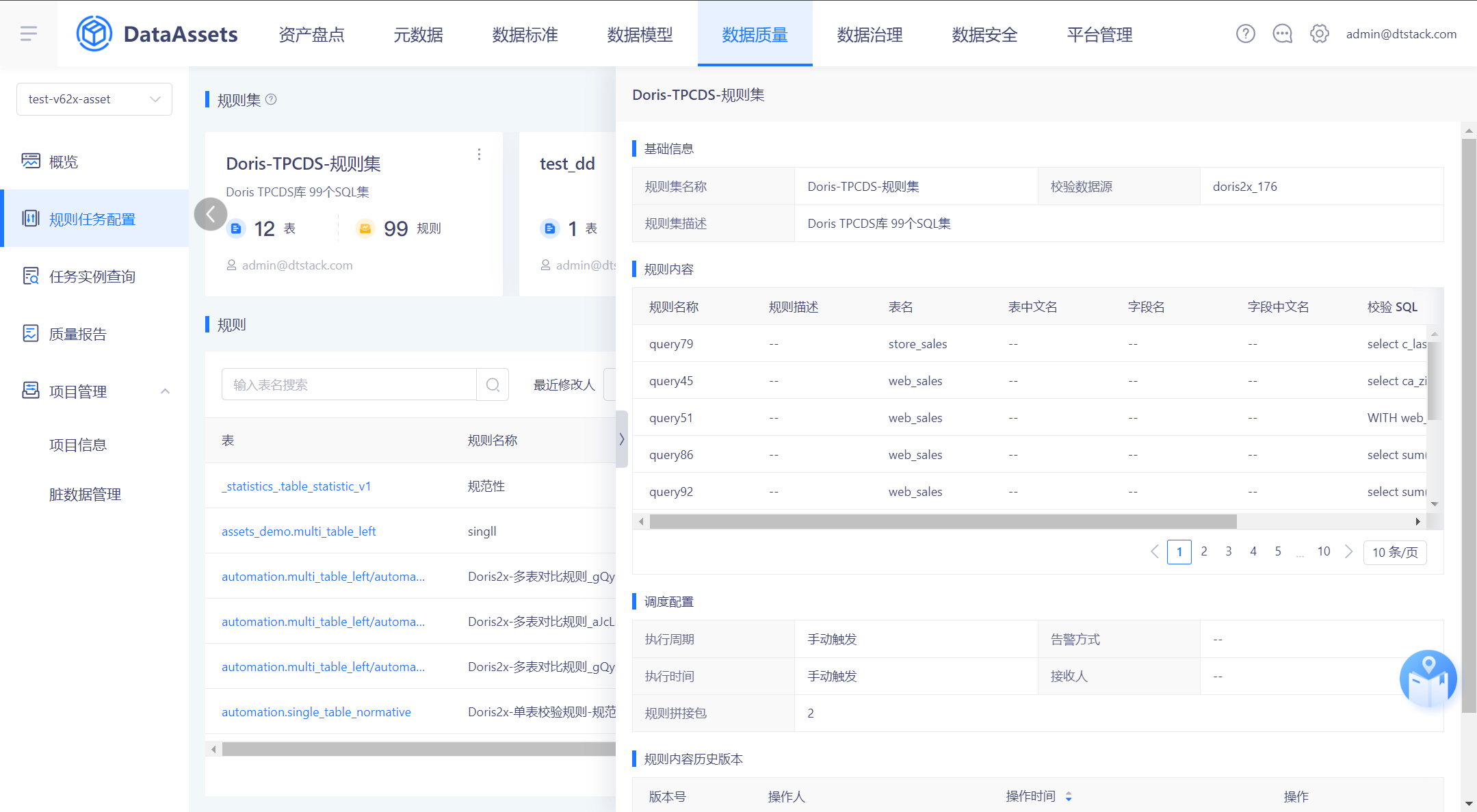
Task: Open the settings gear icon
Action: (x=1319, y=34)
